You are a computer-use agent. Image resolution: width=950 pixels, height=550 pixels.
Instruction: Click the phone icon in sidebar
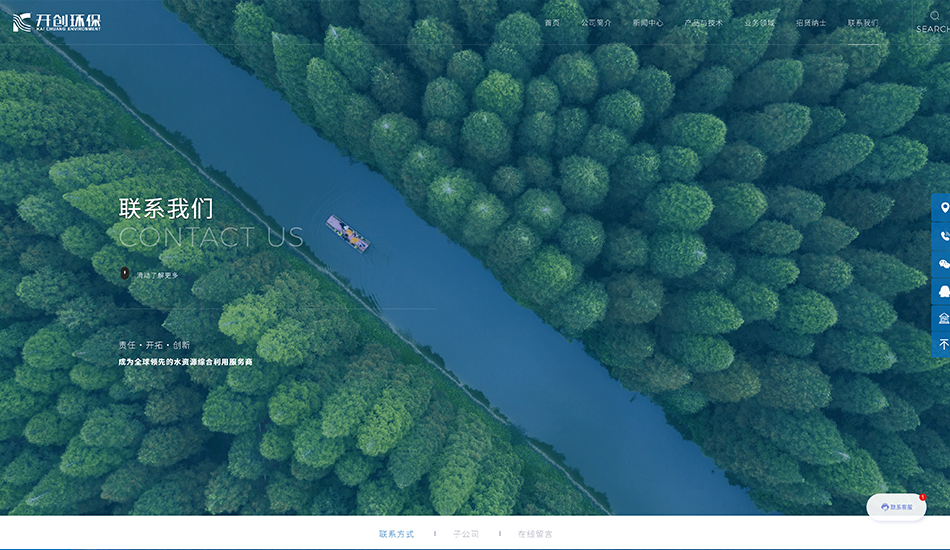[x=943, y=236]
